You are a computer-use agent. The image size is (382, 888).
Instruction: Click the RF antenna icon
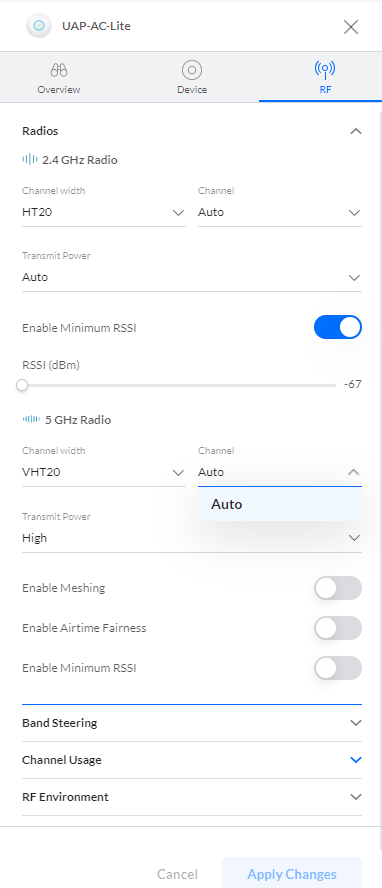pos(325,70)
